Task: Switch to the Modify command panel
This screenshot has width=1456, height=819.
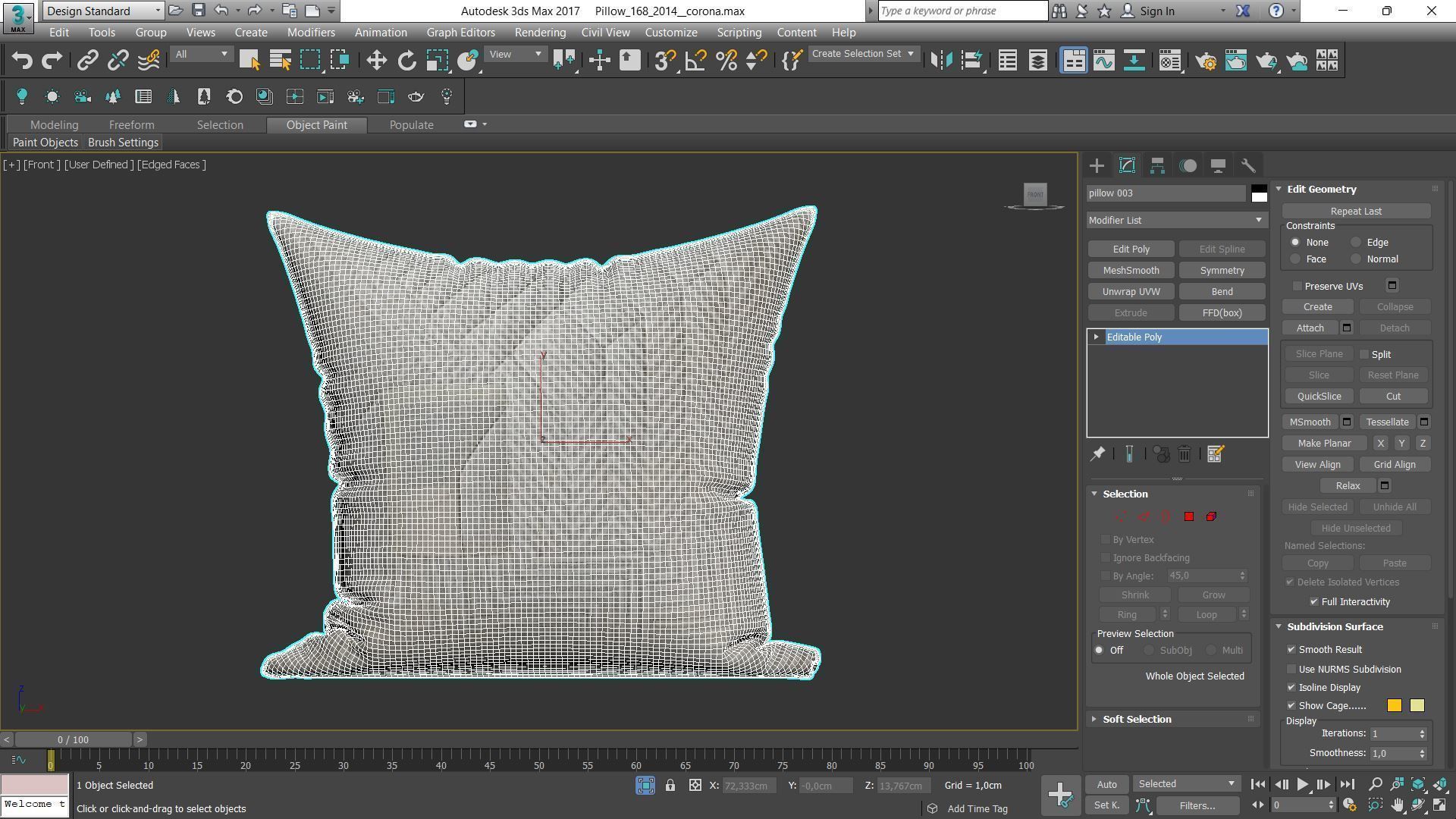Action: pyautogui.click(x=1127, y=165)
